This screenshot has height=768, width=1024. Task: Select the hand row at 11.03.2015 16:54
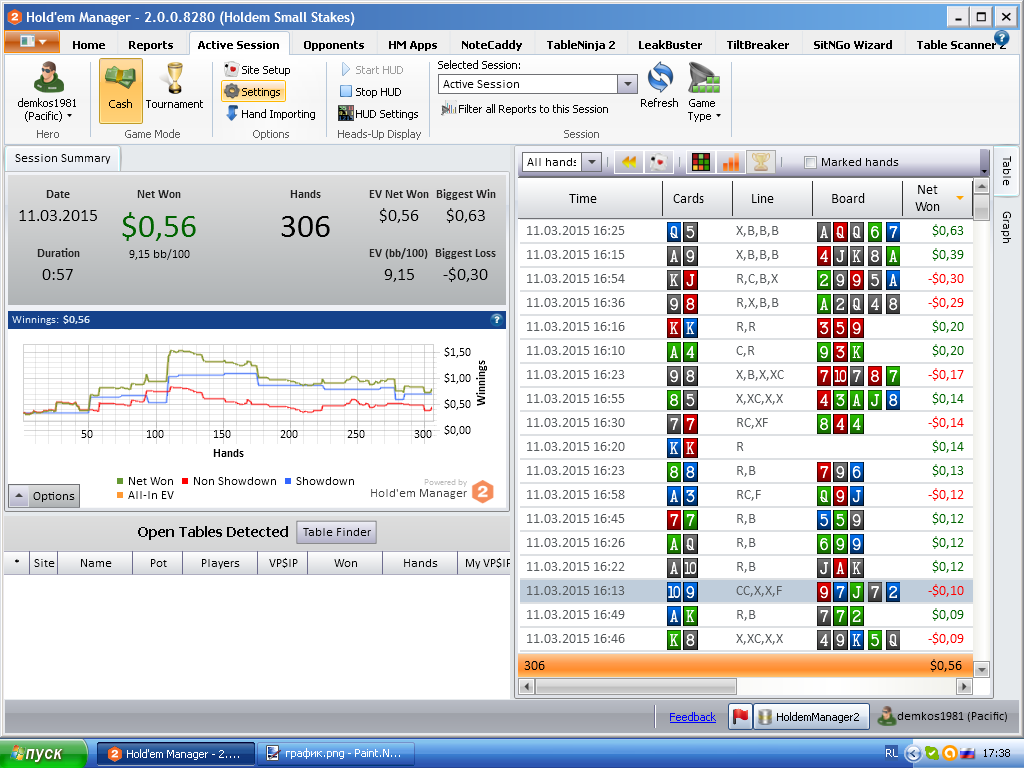coord(746,279)
